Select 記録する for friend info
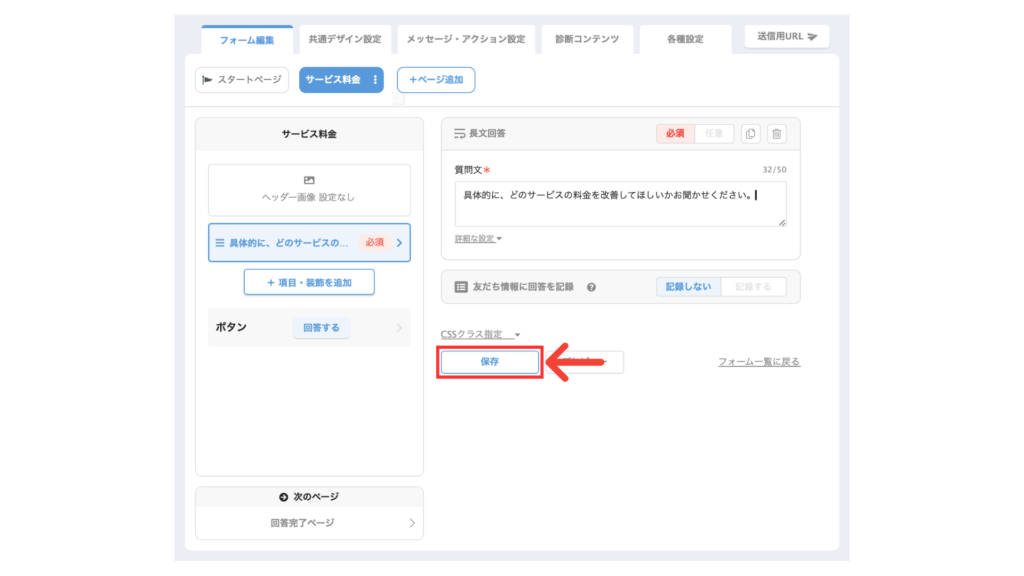The image size is (1024, 576). (x=753, y=287)
